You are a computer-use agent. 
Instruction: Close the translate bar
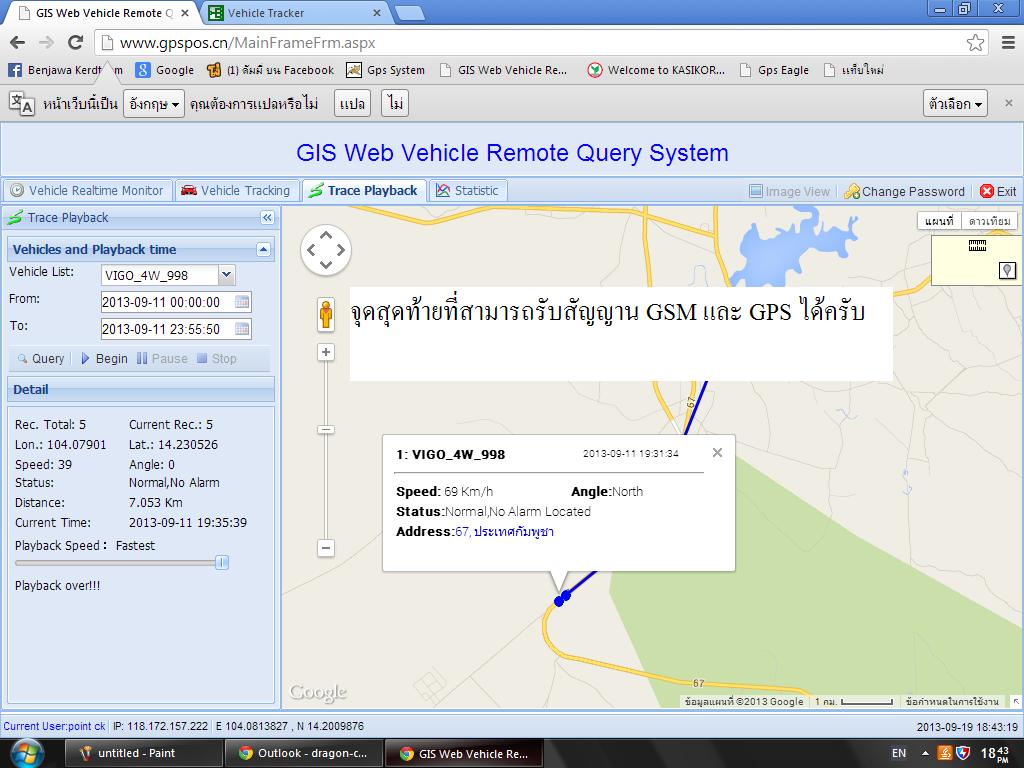pyautogui.click(x=1008, y=103)
